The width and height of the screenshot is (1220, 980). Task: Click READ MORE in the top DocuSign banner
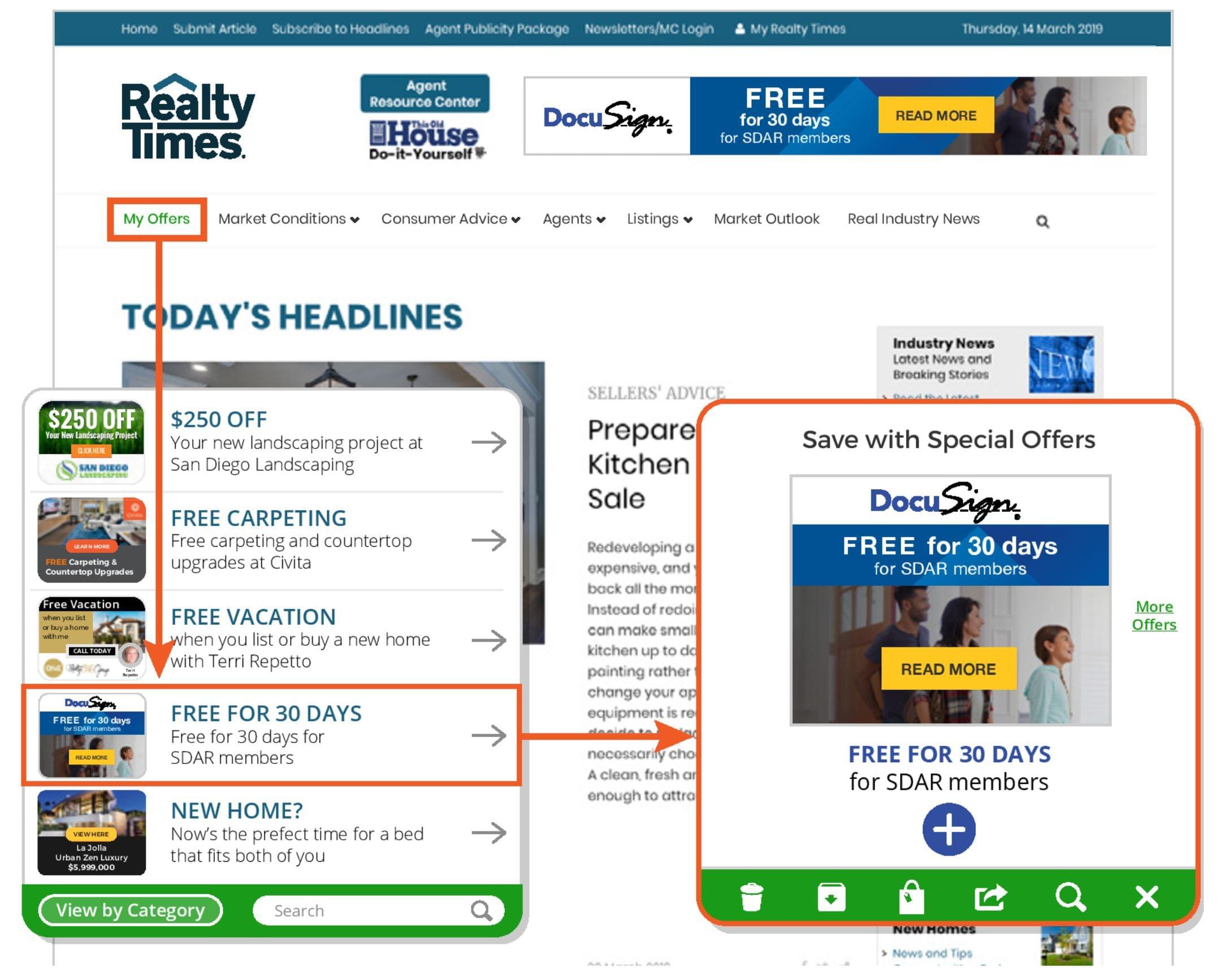pos(936,115)
